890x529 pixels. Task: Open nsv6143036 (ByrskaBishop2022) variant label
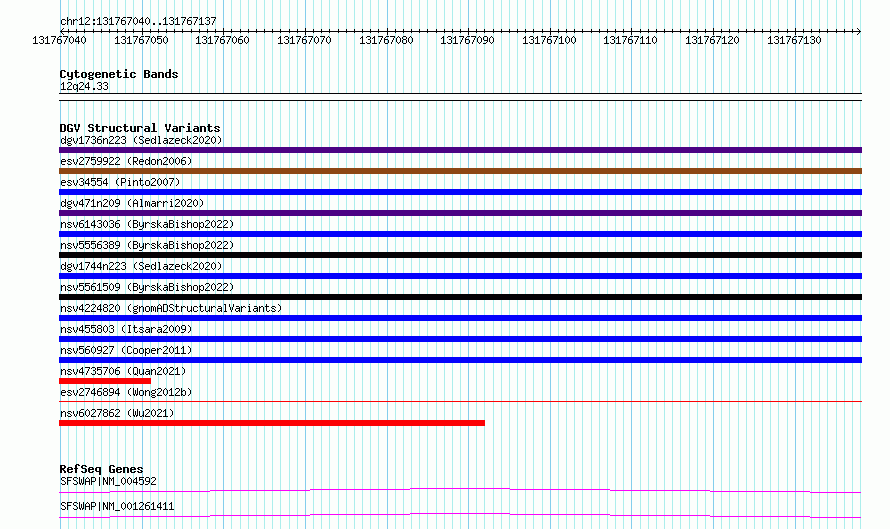click(x=147, y=224)
